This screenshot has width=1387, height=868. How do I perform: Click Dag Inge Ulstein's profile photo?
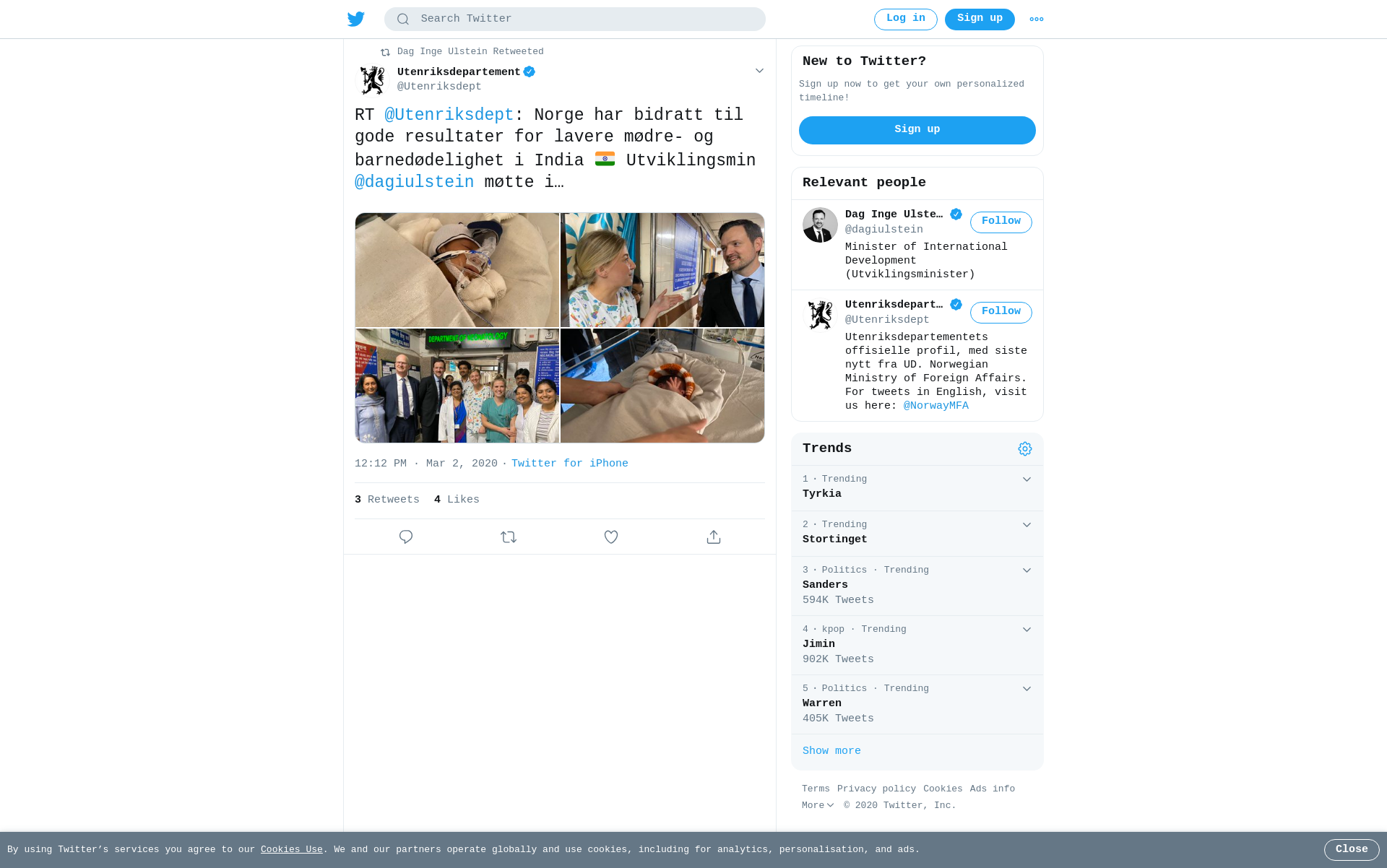820,225
